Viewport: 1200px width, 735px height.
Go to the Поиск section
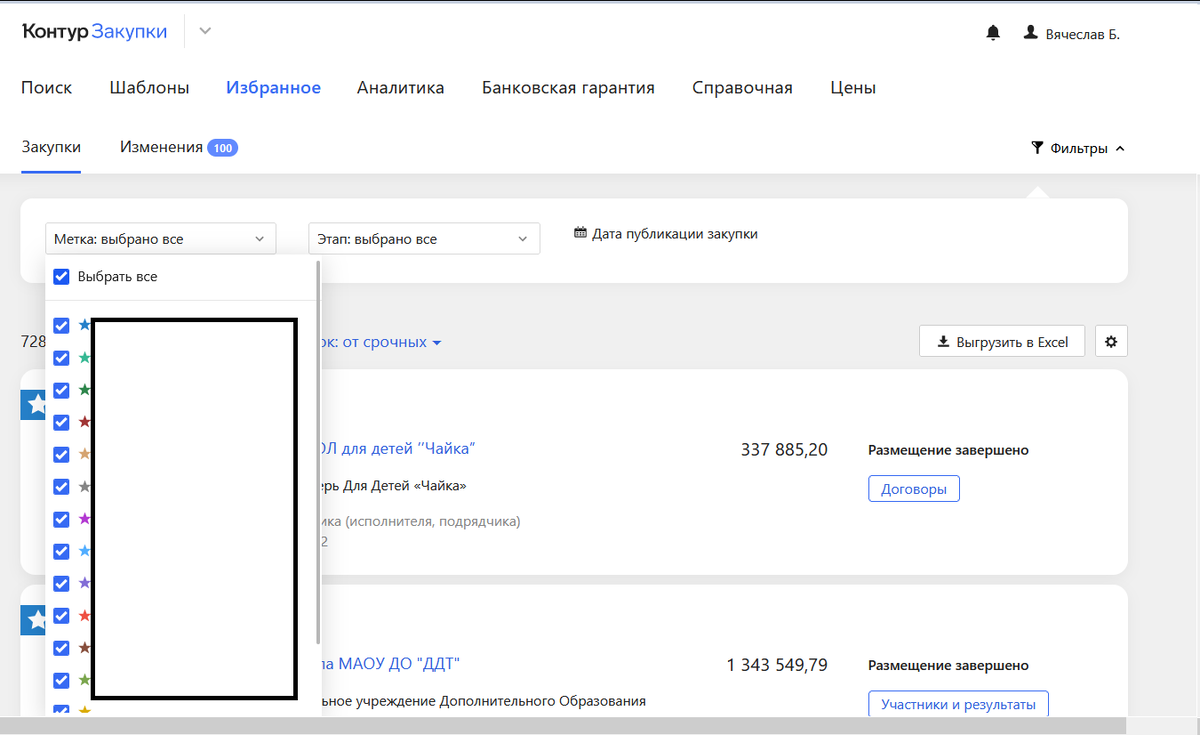click(x=47, y=88)
